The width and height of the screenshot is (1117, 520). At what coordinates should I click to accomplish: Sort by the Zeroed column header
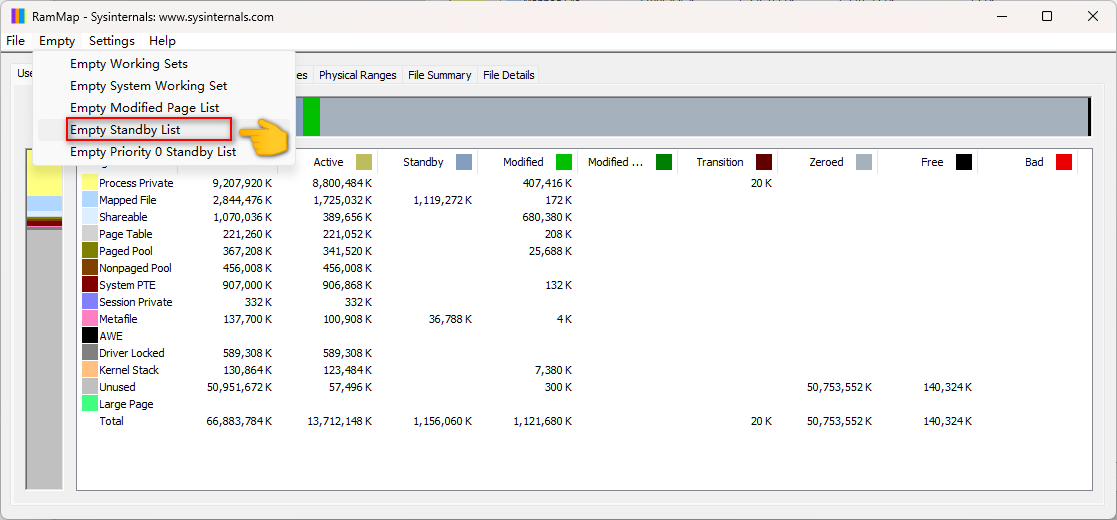(828, 162)
